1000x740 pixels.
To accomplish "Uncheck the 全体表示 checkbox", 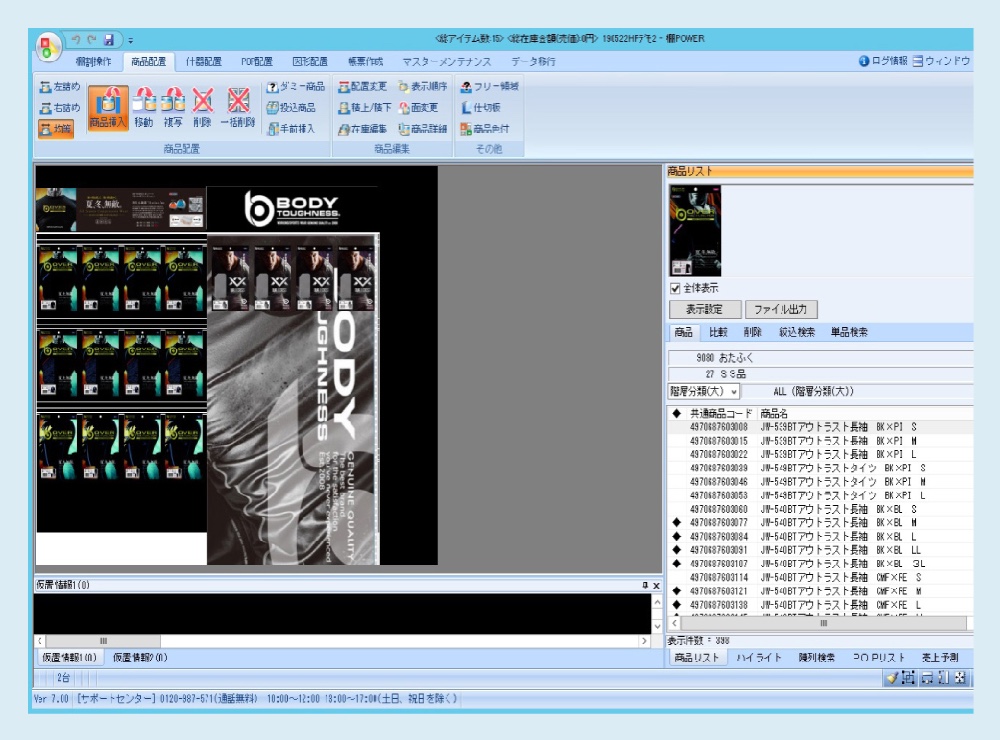I will [675, 288].
